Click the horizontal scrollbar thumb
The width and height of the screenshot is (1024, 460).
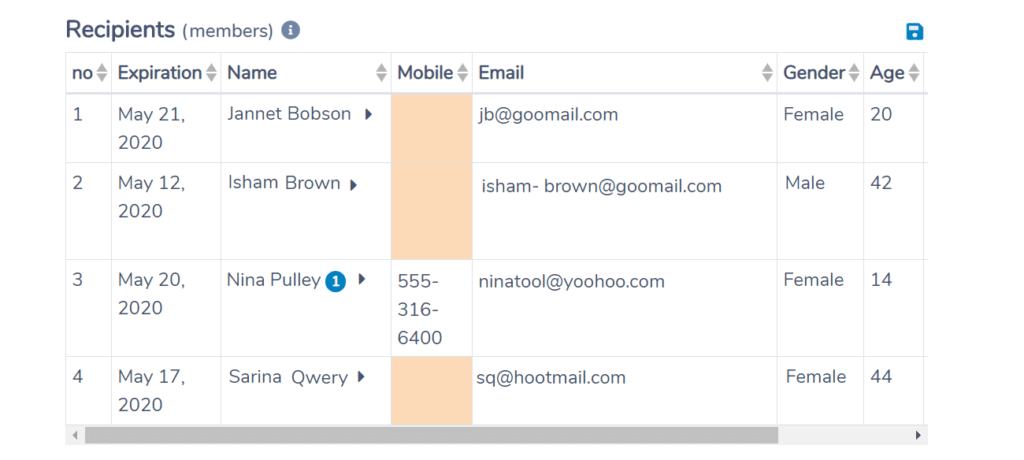coord(431,435)
